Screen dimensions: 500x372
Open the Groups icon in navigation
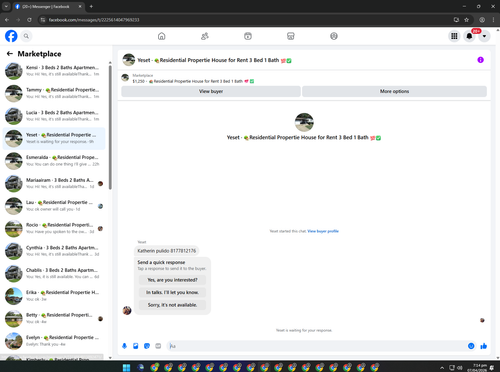point(334,36)
